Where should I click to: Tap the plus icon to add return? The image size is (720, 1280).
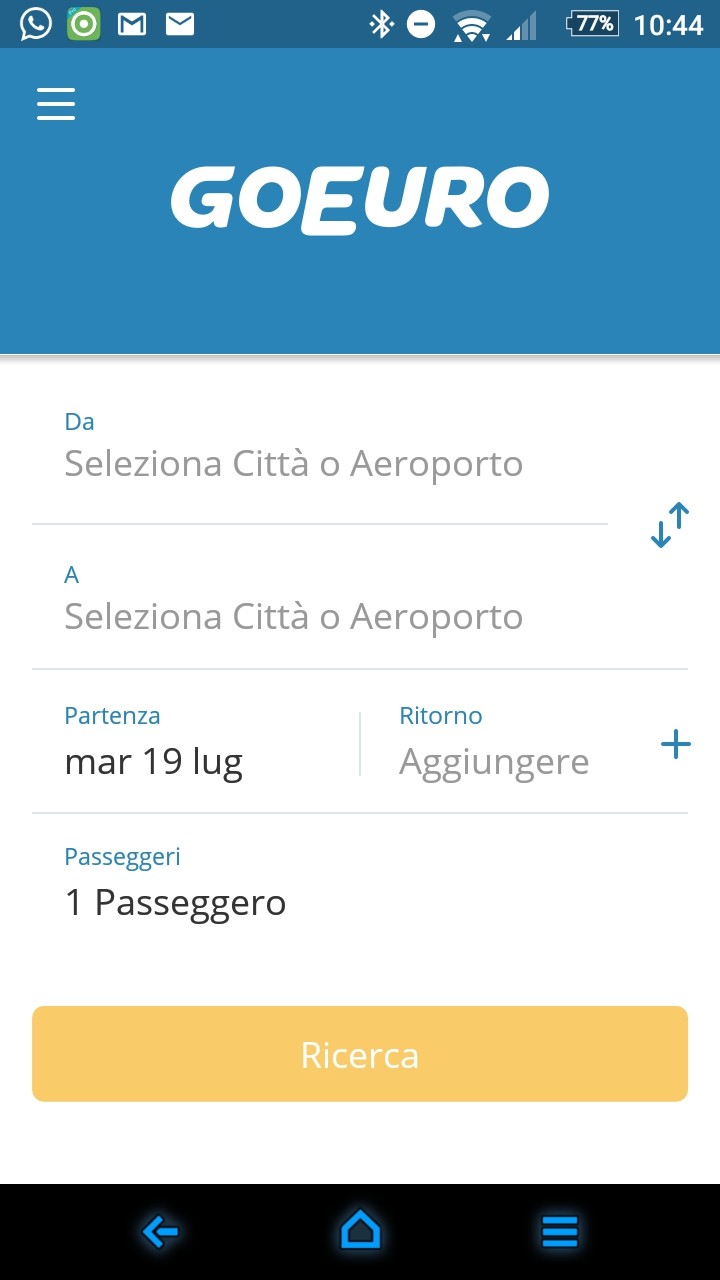click(x=676, y=744)
